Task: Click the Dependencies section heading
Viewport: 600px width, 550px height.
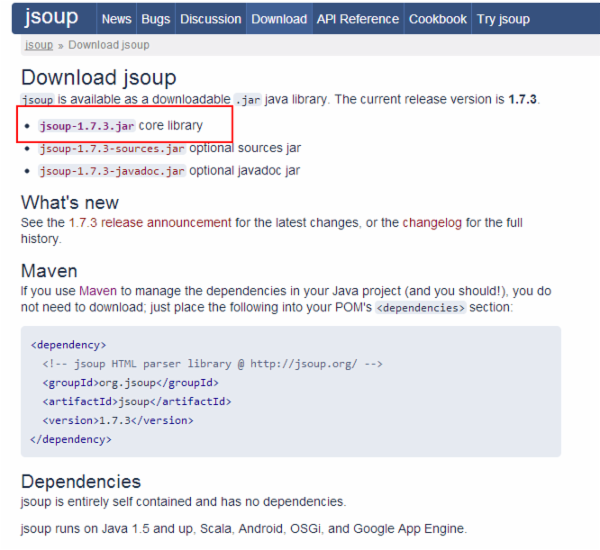Action: coord(81,481)
